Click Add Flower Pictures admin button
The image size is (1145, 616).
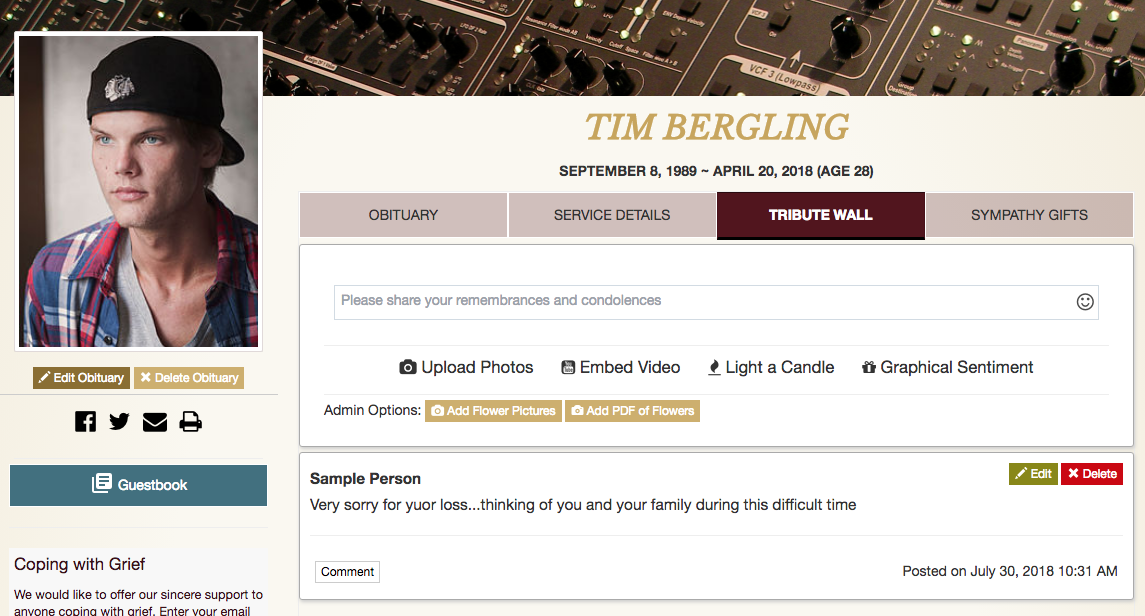coord(493,411)
